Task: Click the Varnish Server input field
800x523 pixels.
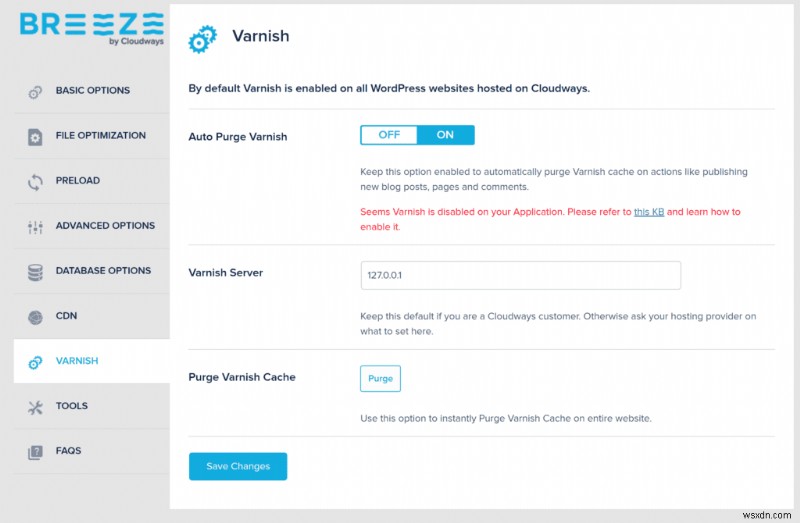Action: tap(520, 275)
